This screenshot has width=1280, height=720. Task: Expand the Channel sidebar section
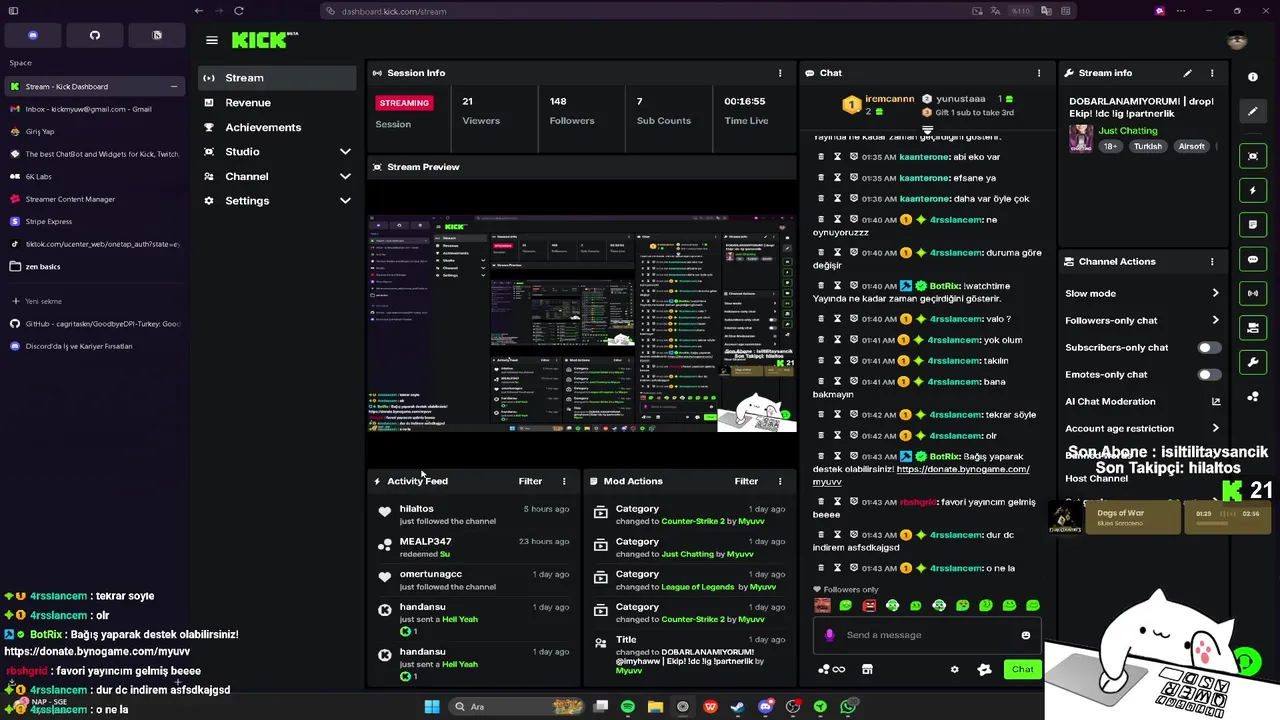point(345,177)
